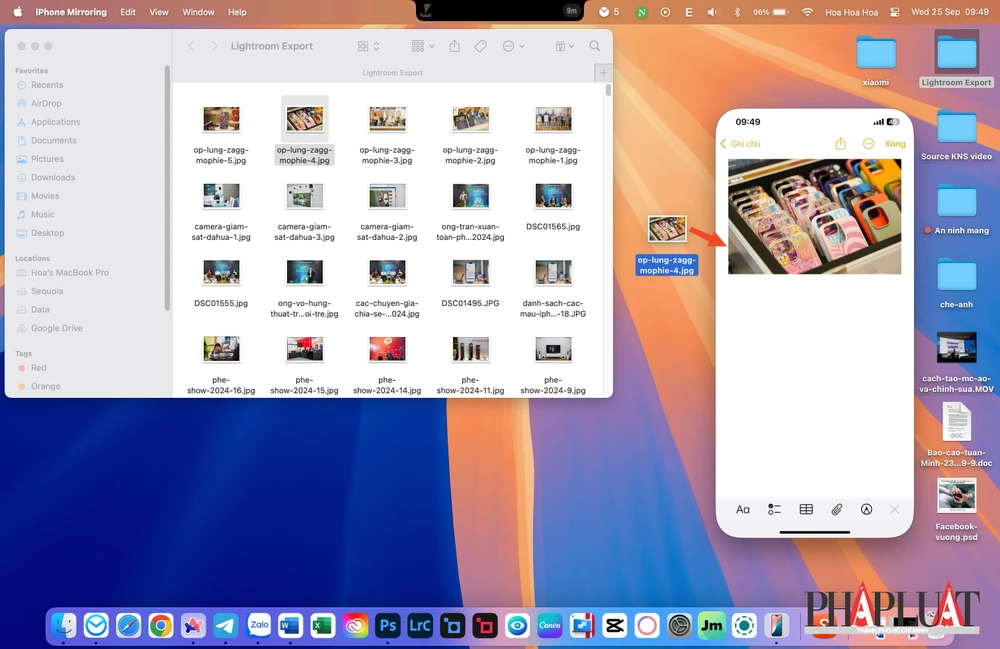Click the Tags icon in Finder toolbar

[481, 46]
